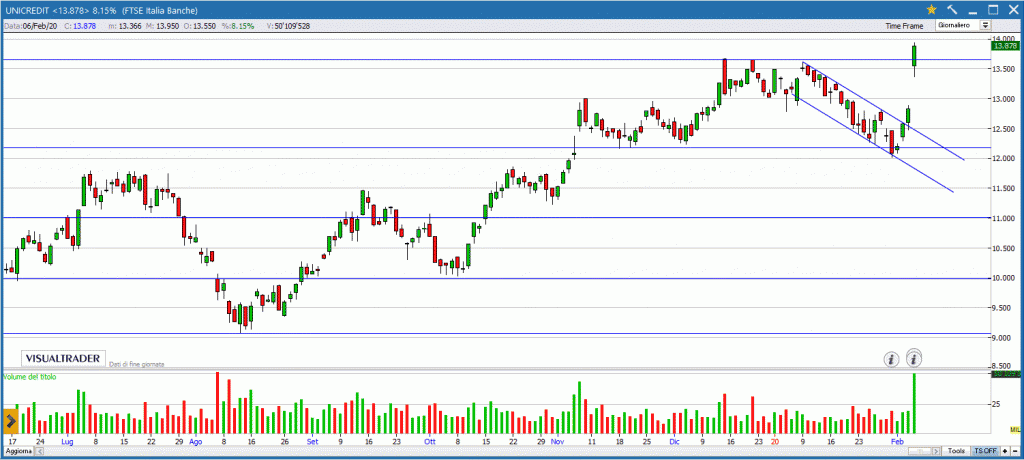Click the volume value "V: 50'109'528"

point(289,26)
